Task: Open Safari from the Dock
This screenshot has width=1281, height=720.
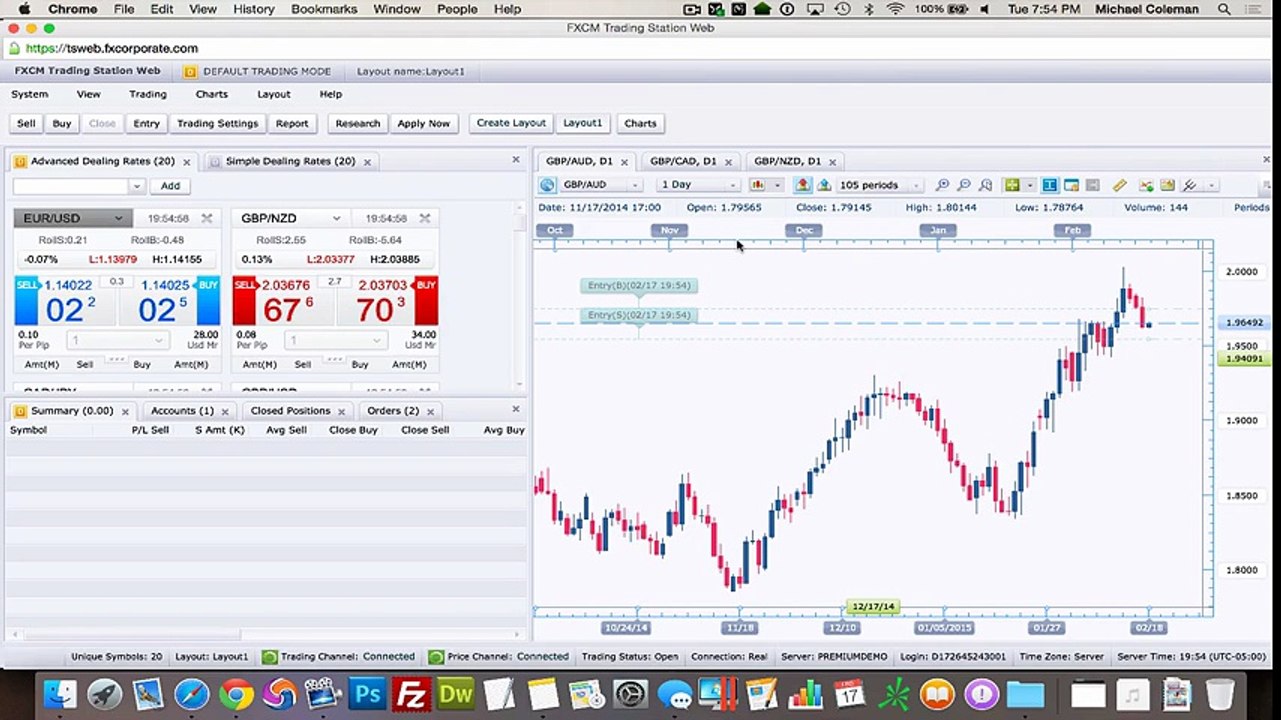Action: (191, 693)
